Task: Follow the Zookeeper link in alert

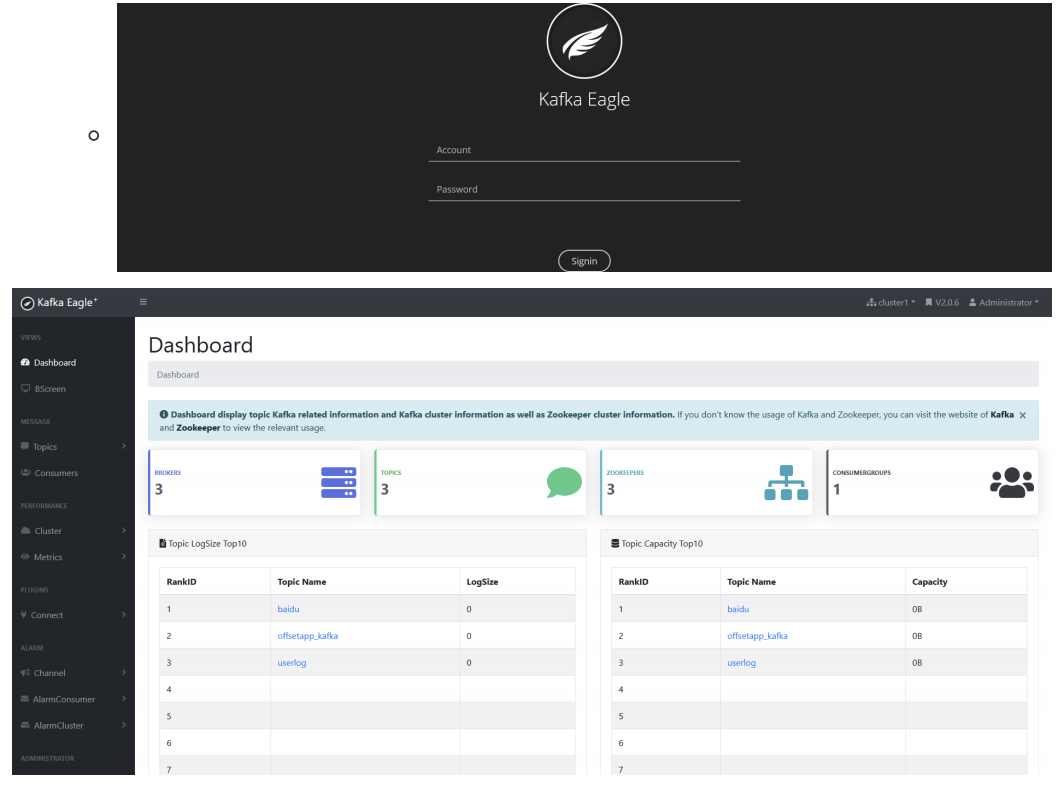Action: (x=198, y=428)
